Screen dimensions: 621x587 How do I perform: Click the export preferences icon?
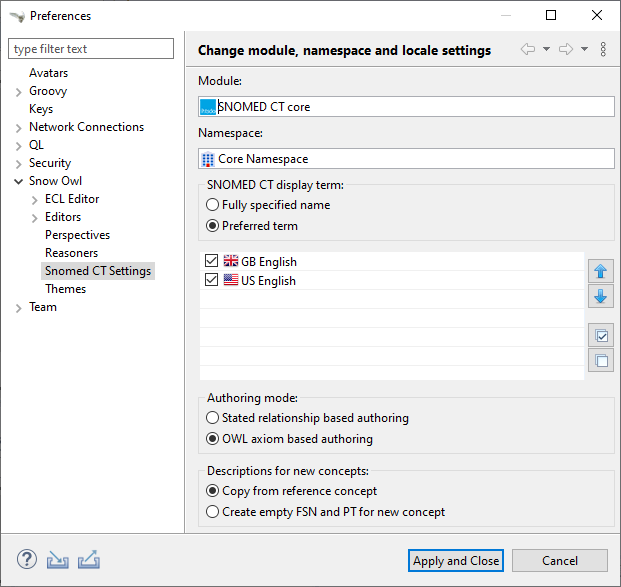click(88, 560)
